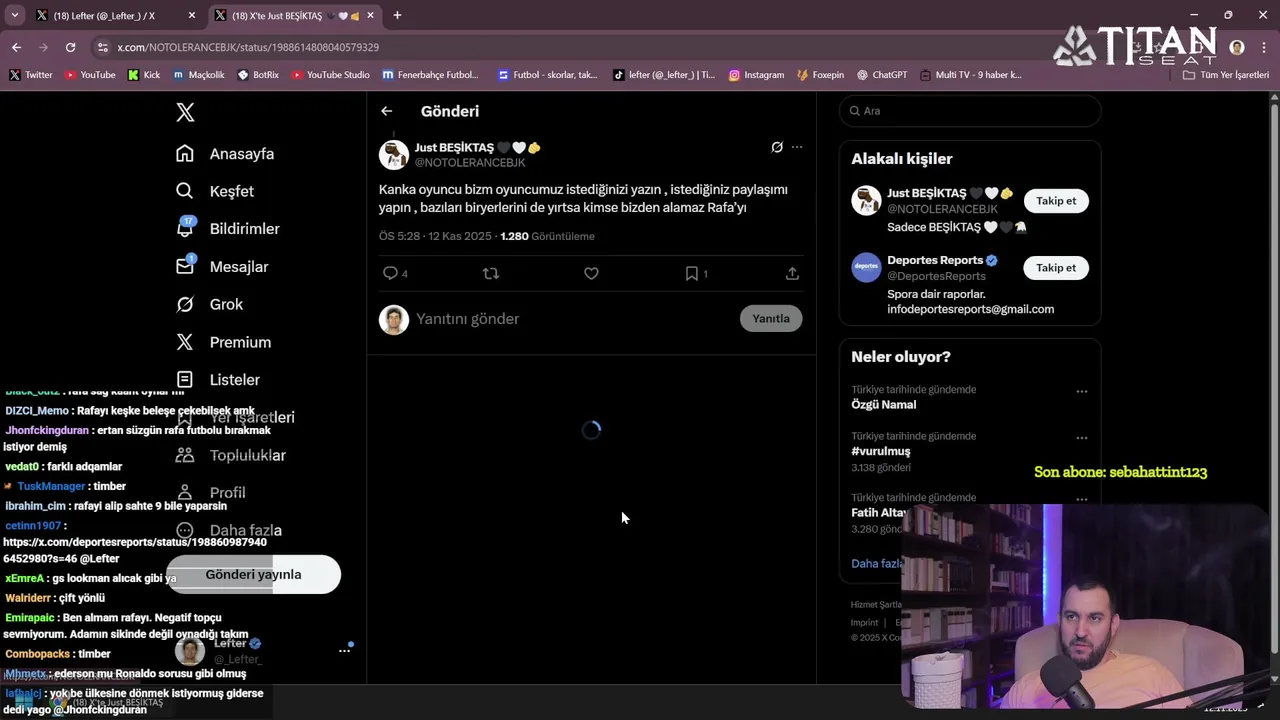1280x720 pixels.
Task: Open the Tüm Yer İşaretleri bookmarks folder
Action: tap(1226, 75)
